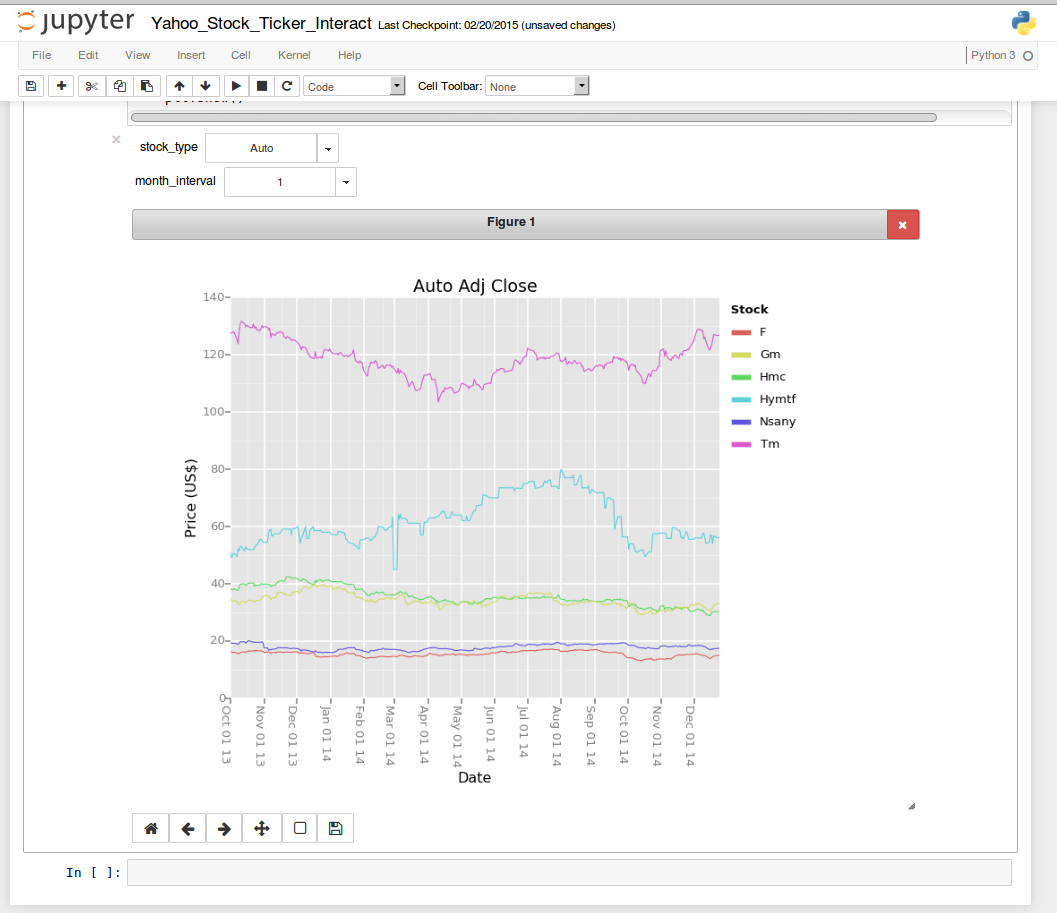Image resolution: width=1057 pixels, height=913 pixels.
Task: Move the selected cell down with the arrow
Action: coord(206,86)
